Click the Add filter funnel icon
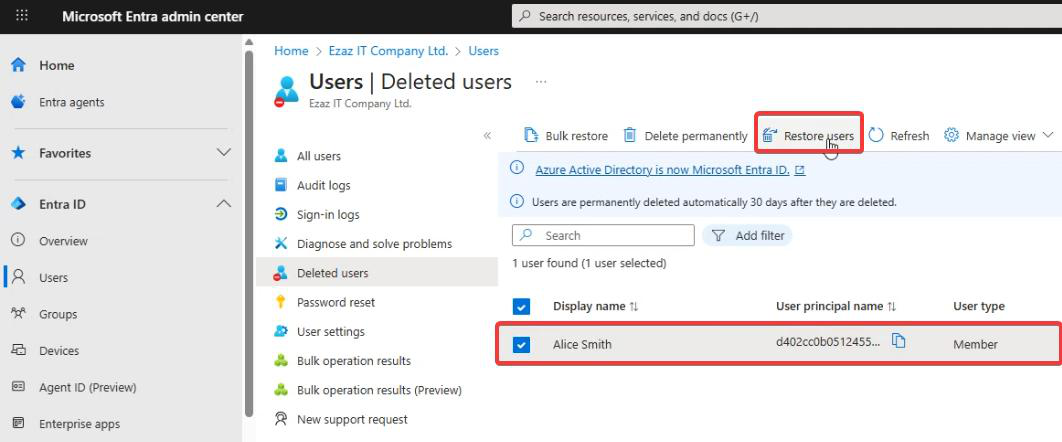The width and height of the screenshot is (1062, 442). click(x=719, y=236)
